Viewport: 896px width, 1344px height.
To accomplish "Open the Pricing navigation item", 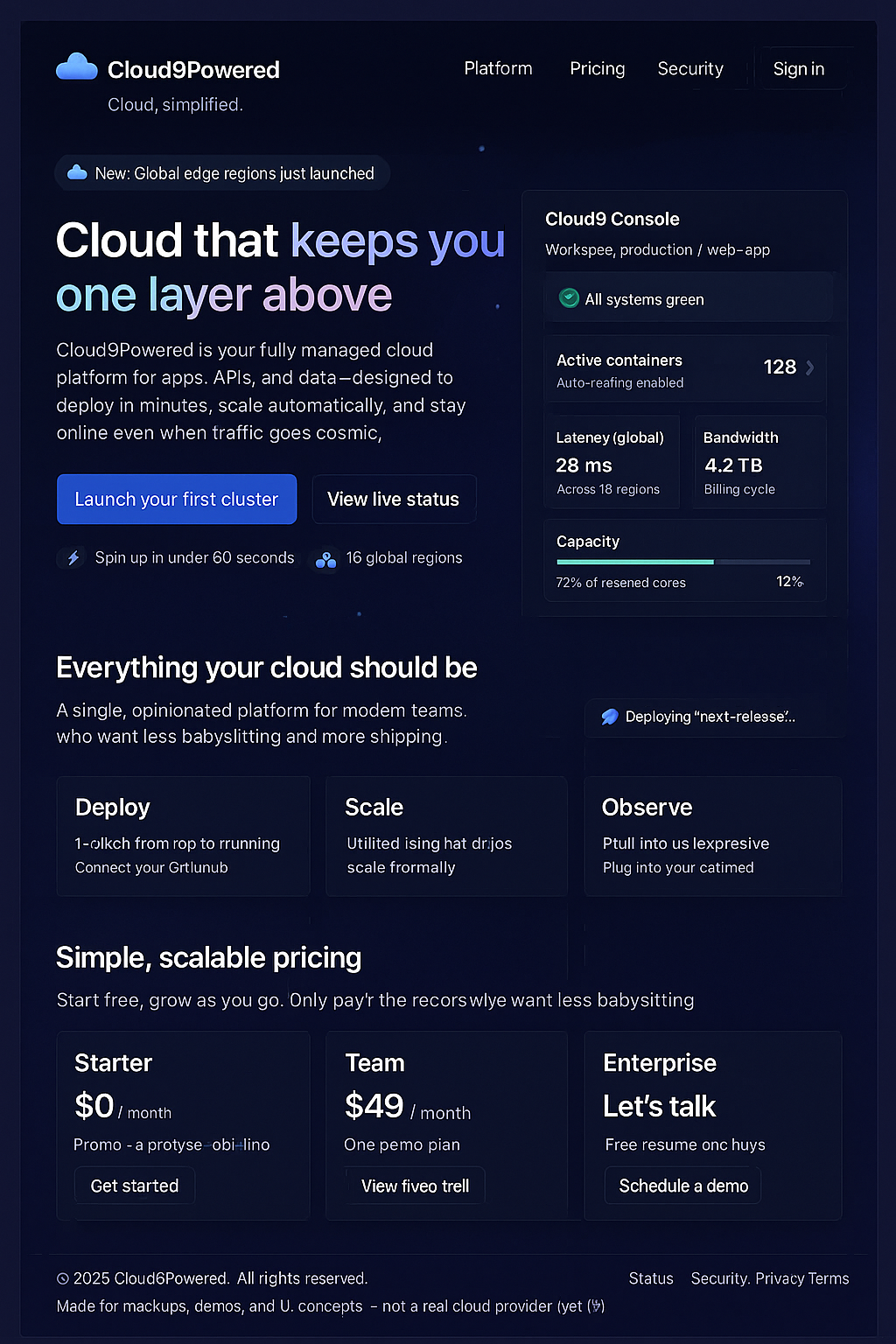I will coord(597,68).
